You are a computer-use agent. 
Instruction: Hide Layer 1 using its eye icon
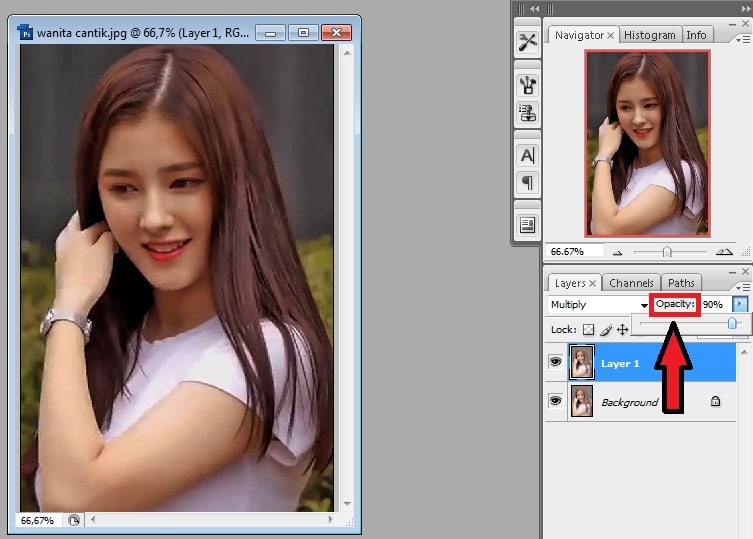[x=556, y=362]
